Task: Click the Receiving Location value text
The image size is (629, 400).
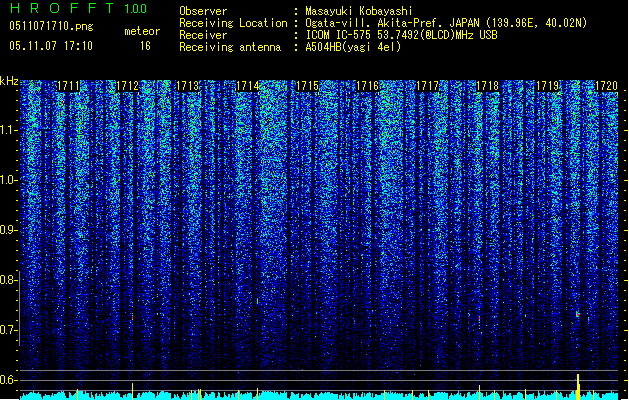Action: click(446, 23)
